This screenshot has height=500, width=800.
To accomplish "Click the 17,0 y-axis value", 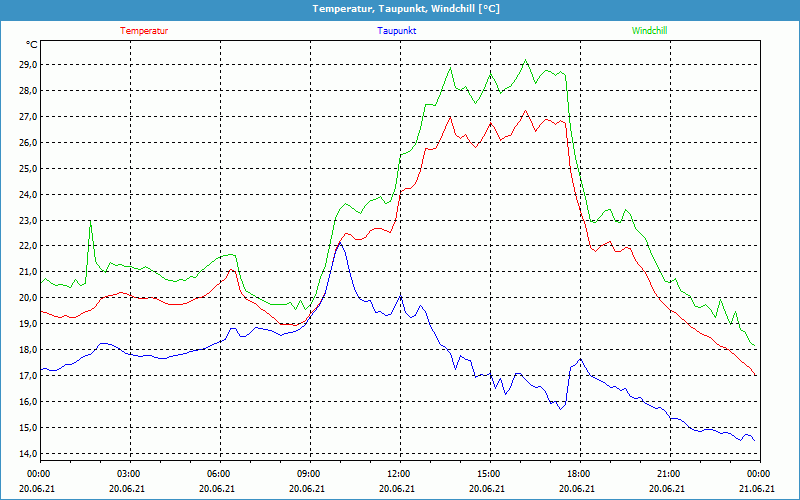I will point(29,376).
